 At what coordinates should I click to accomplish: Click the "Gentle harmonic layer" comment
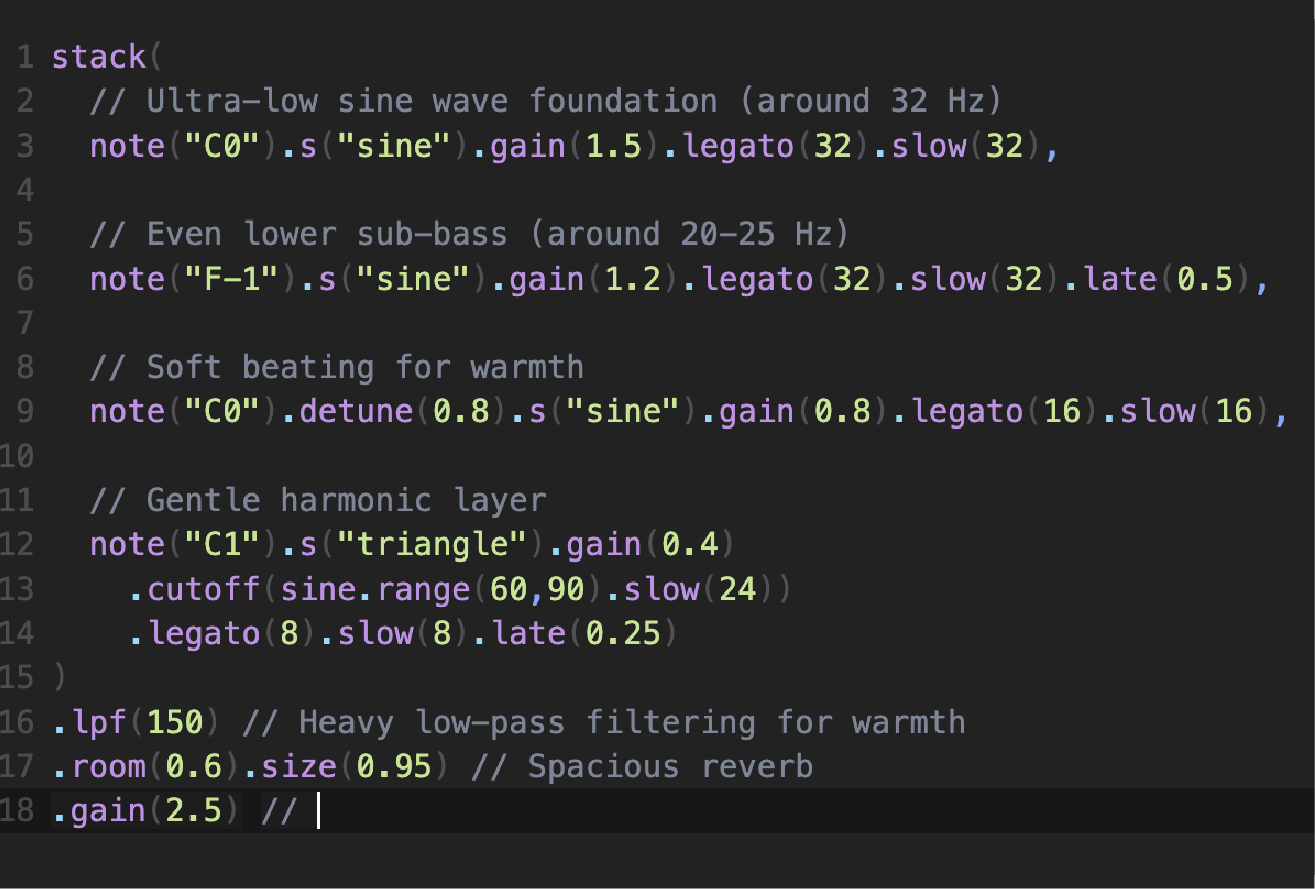tap(318, 500)
